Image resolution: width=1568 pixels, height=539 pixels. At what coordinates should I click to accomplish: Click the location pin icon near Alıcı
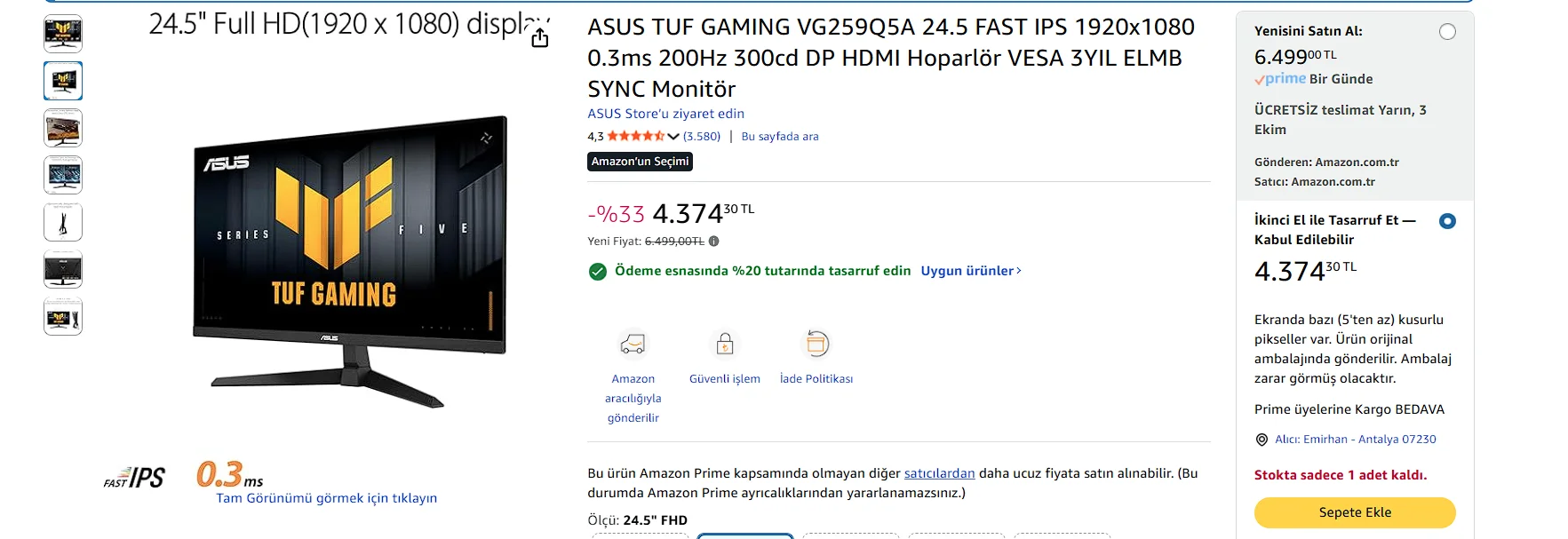1262,440
